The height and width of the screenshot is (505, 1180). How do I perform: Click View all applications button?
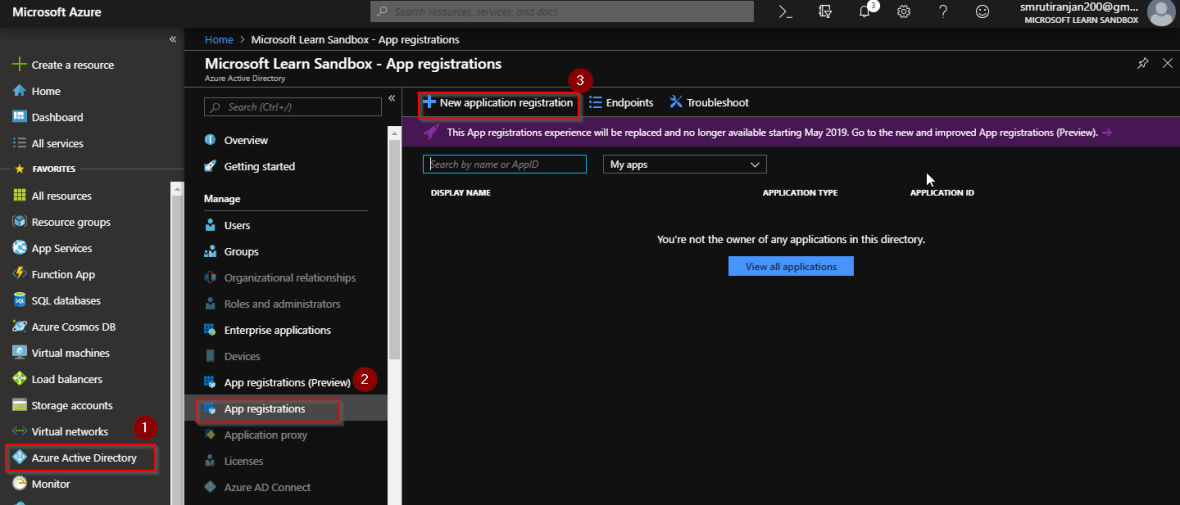point(791,266)
